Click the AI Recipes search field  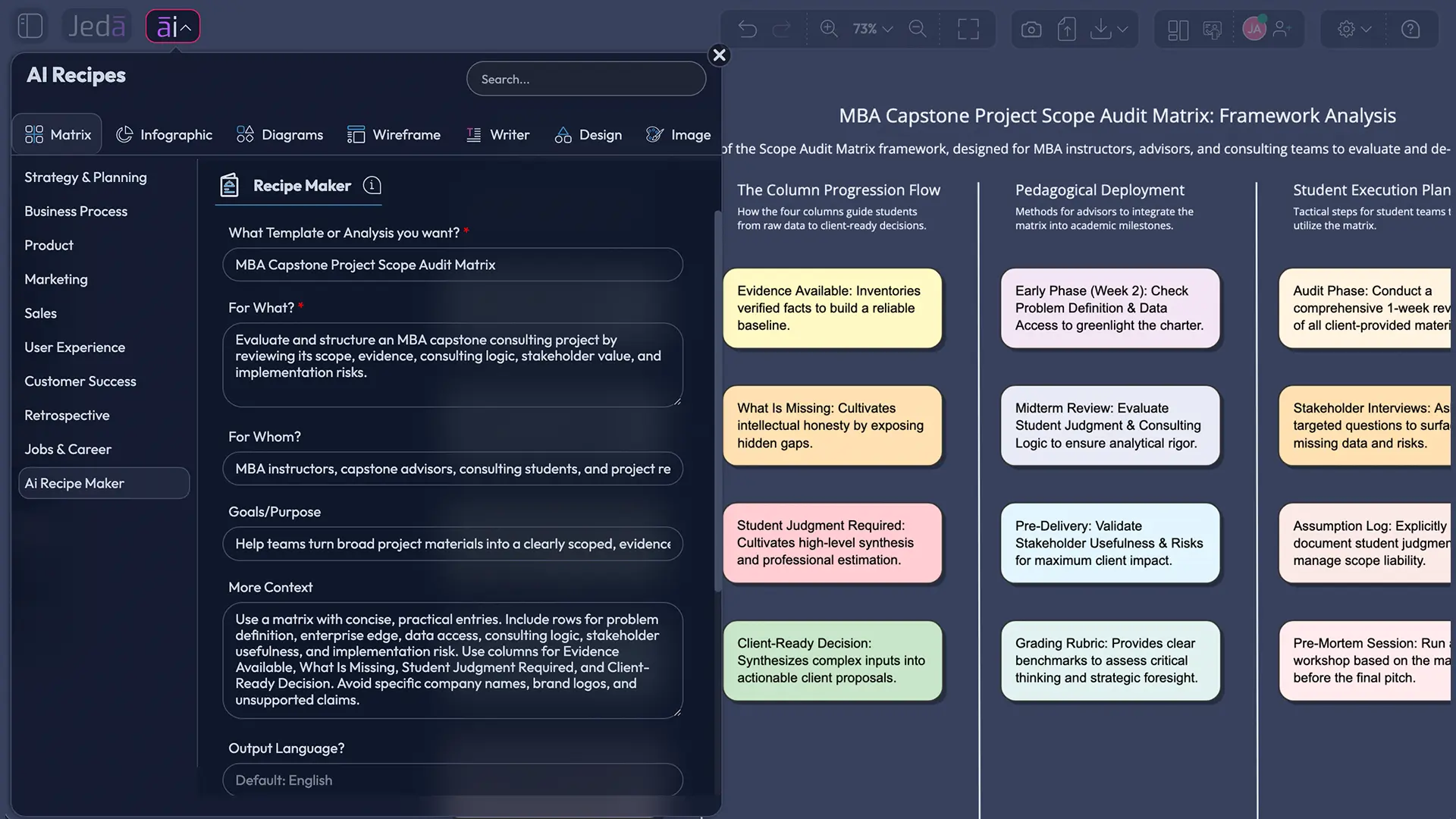click(586, 79)
